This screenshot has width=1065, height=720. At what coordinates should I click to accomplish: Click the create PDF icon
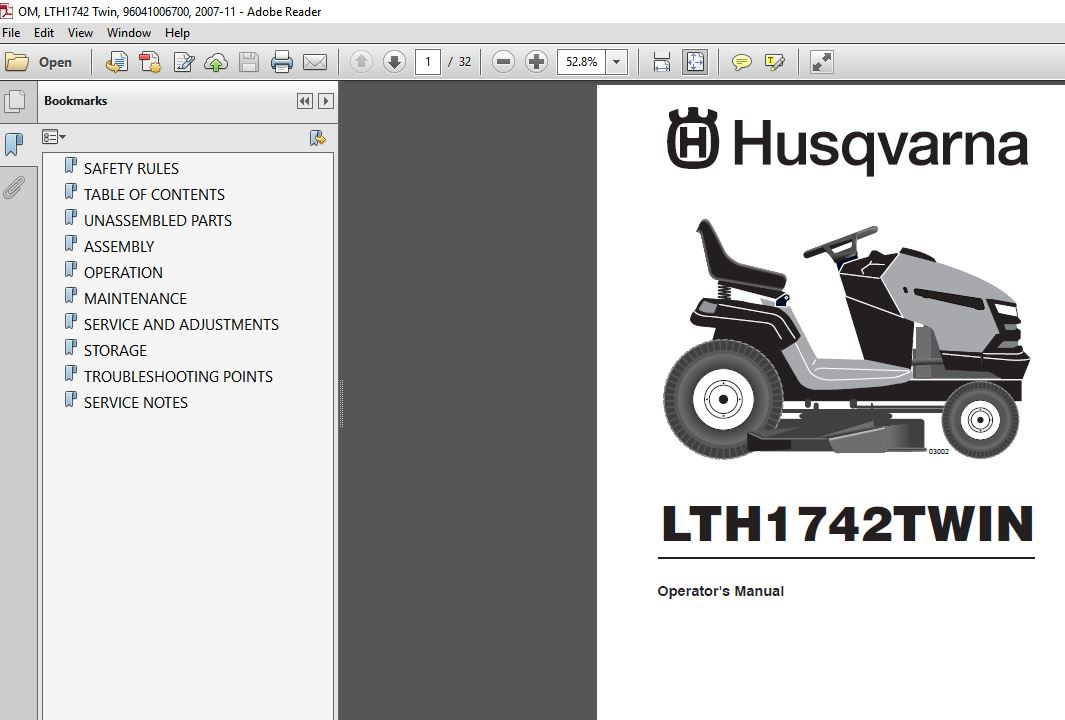(149, 62)
